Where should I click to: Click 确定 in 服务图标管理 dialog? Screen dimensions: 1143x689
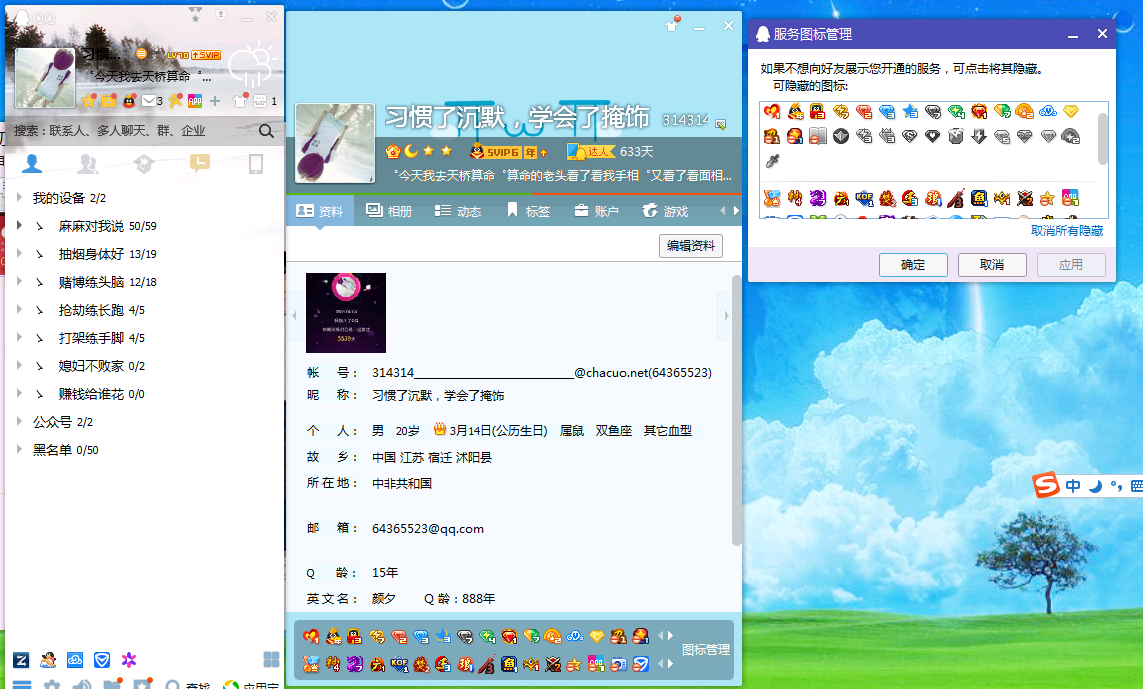click(x=913, y=265)
